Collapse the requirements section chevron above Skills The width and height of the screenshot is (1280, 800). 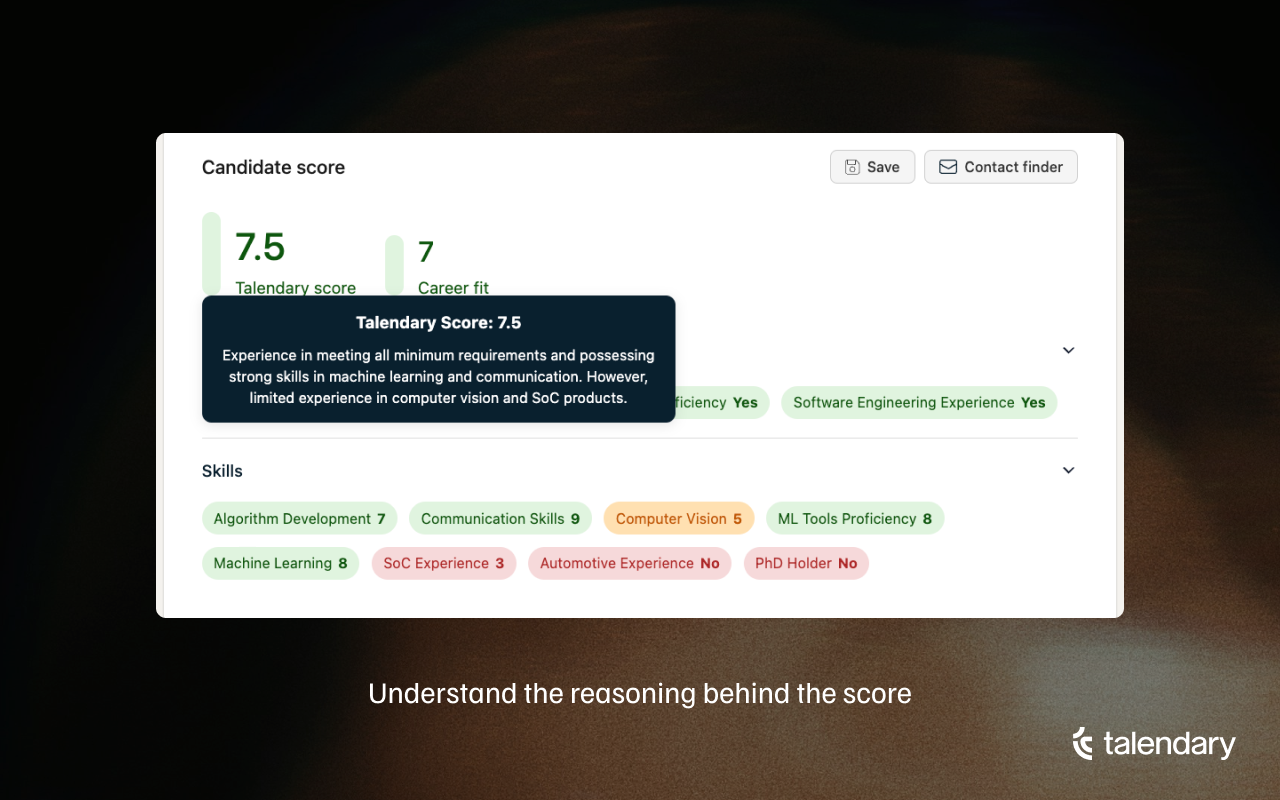(x=1068, y=350)
